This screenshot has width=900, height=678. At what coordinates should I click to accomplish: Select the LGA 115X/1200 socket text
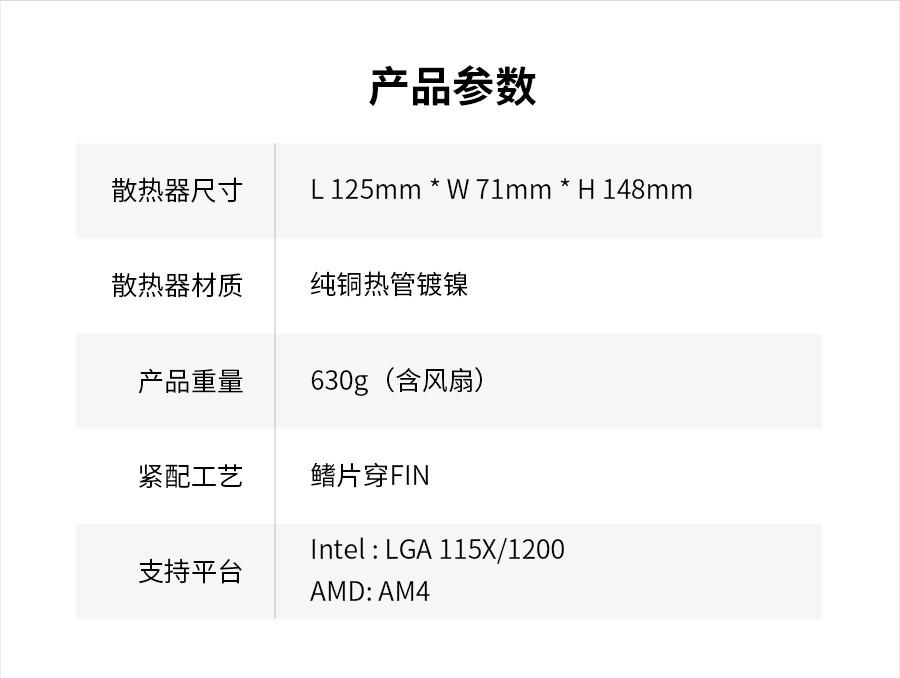(x=474, y=549)
